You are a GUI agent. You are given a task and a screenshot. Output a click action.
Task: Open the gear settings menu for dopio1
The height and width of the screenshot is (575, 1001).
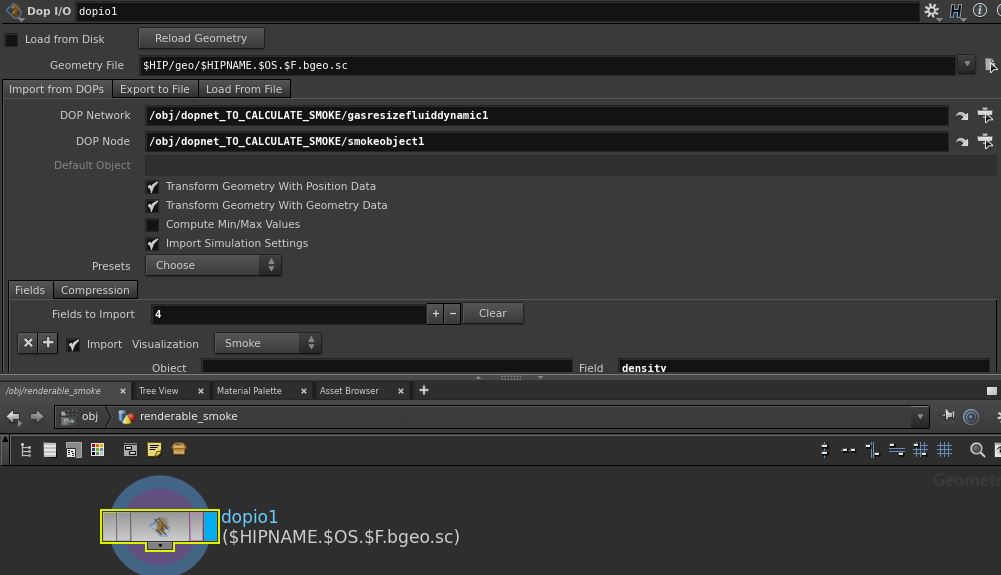[931, 11]
